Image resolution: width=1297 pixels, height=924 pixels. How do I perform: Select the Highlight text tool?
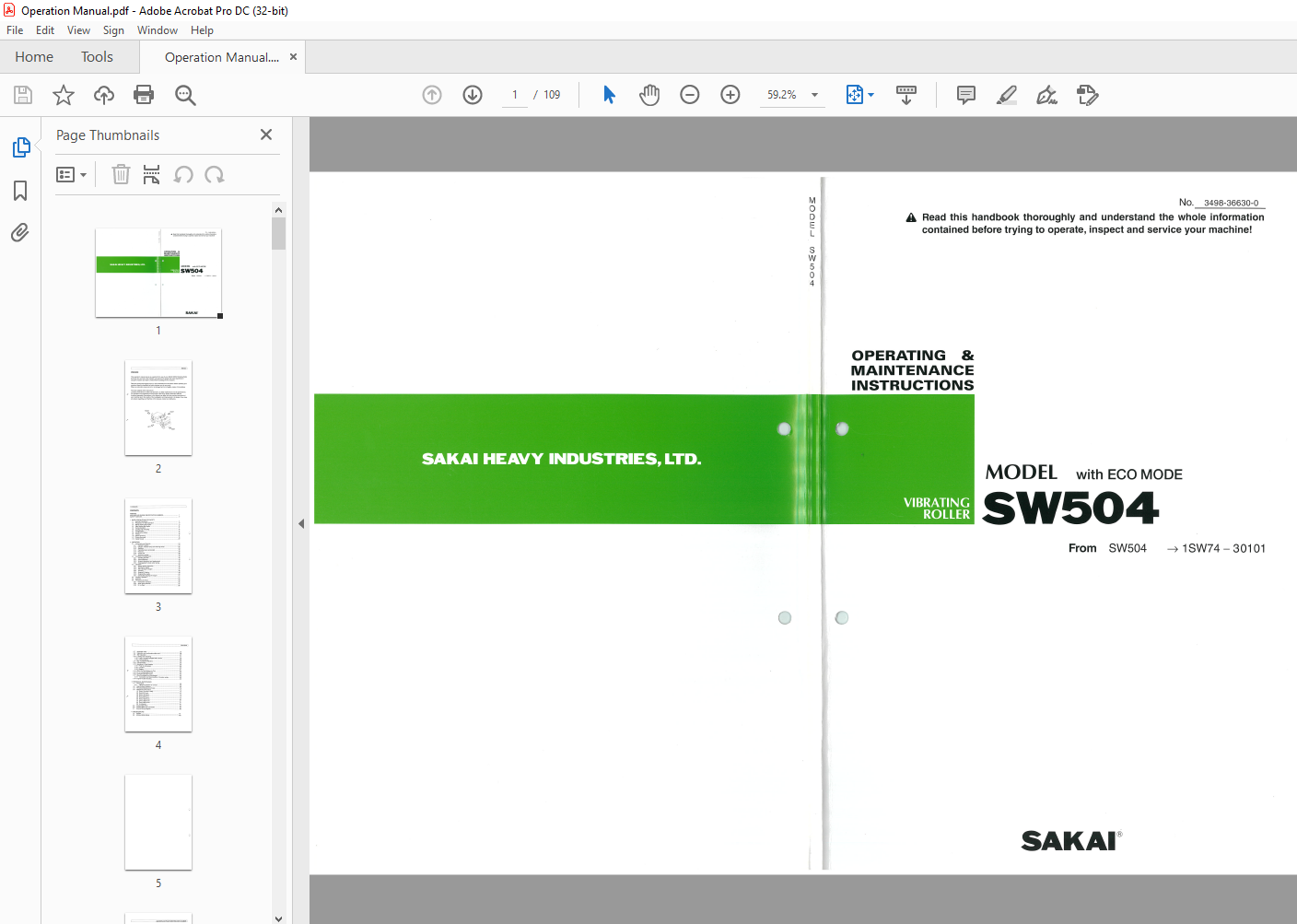[x=1007, y=95]
